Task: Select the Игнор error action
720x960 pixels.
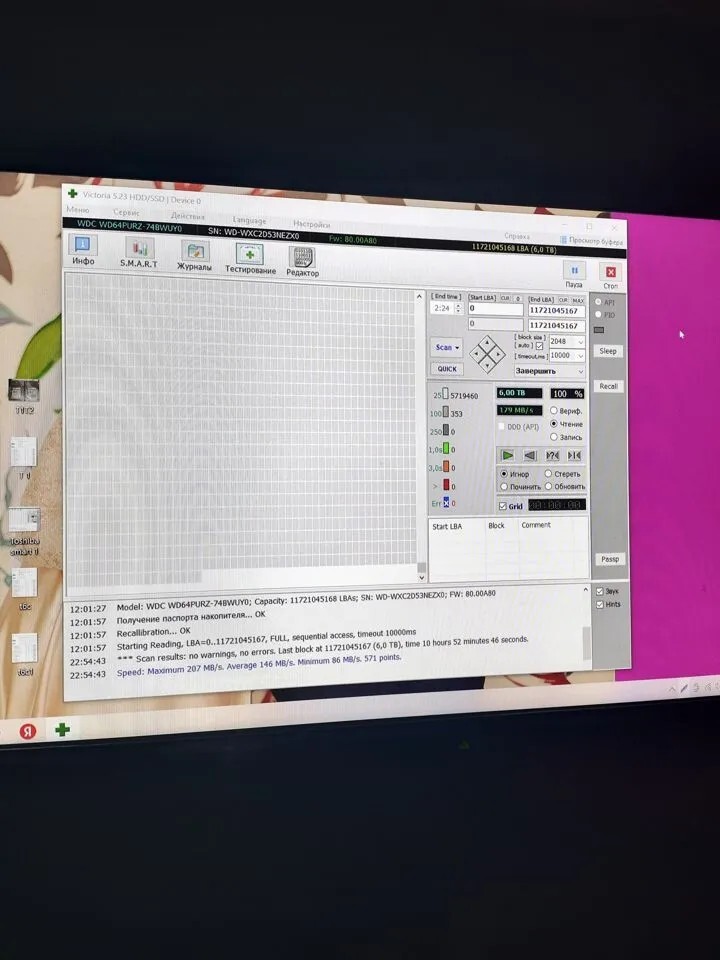Action: [x=504, y=473]
